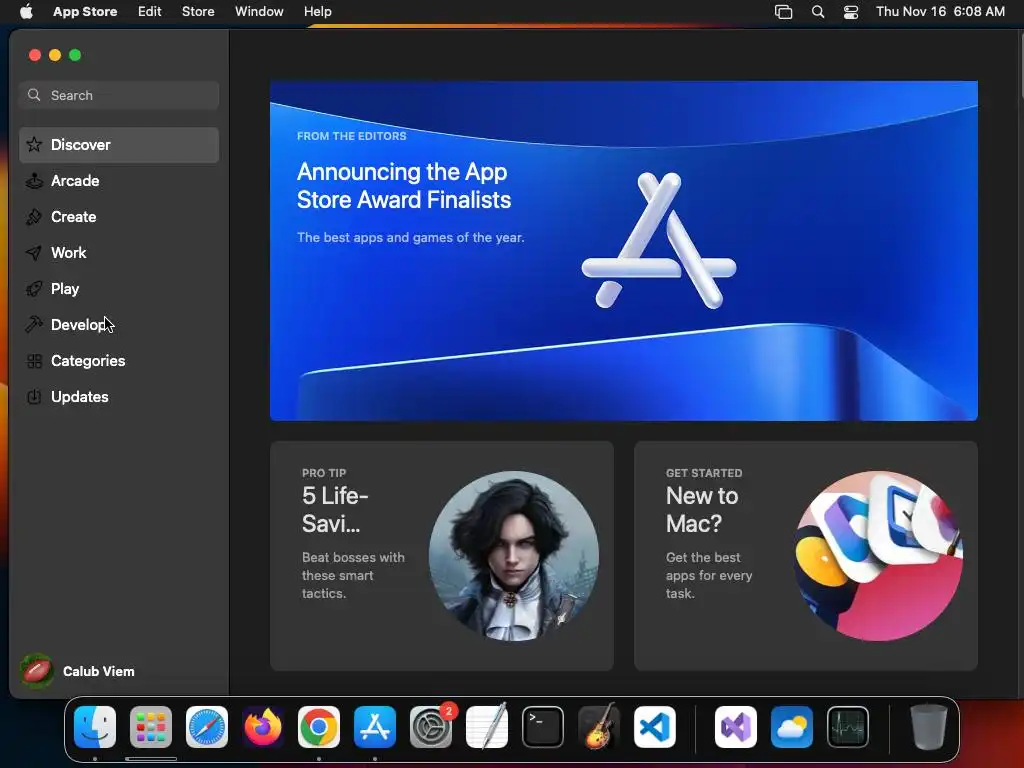Select Discover label in the sidebar
The width and height of the screenshot is (1024, 768).
click(x=80, y=144)
